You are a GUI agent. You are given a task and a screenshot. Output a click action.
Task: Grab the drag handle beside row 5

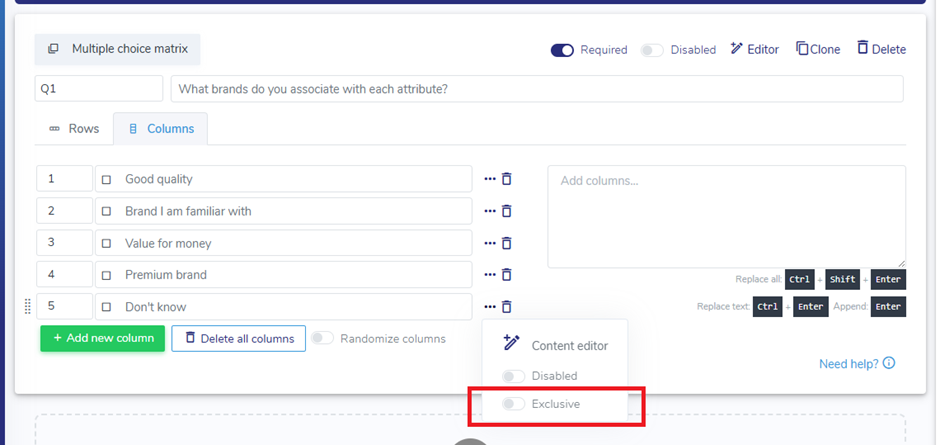[27, 307]
